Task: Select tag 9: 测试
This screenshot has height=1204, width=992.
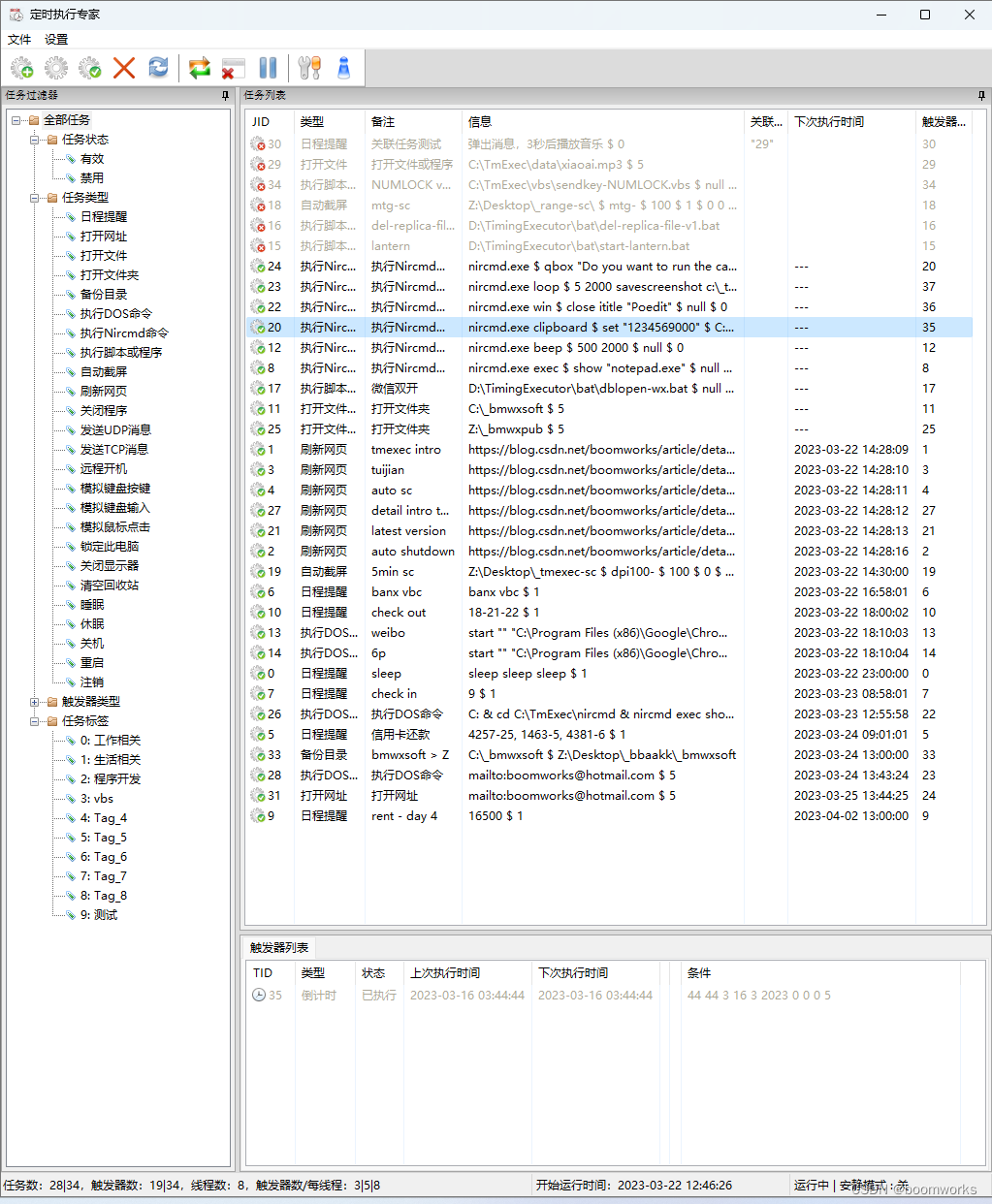Action: pyautogui.click(x=99, y=915)
